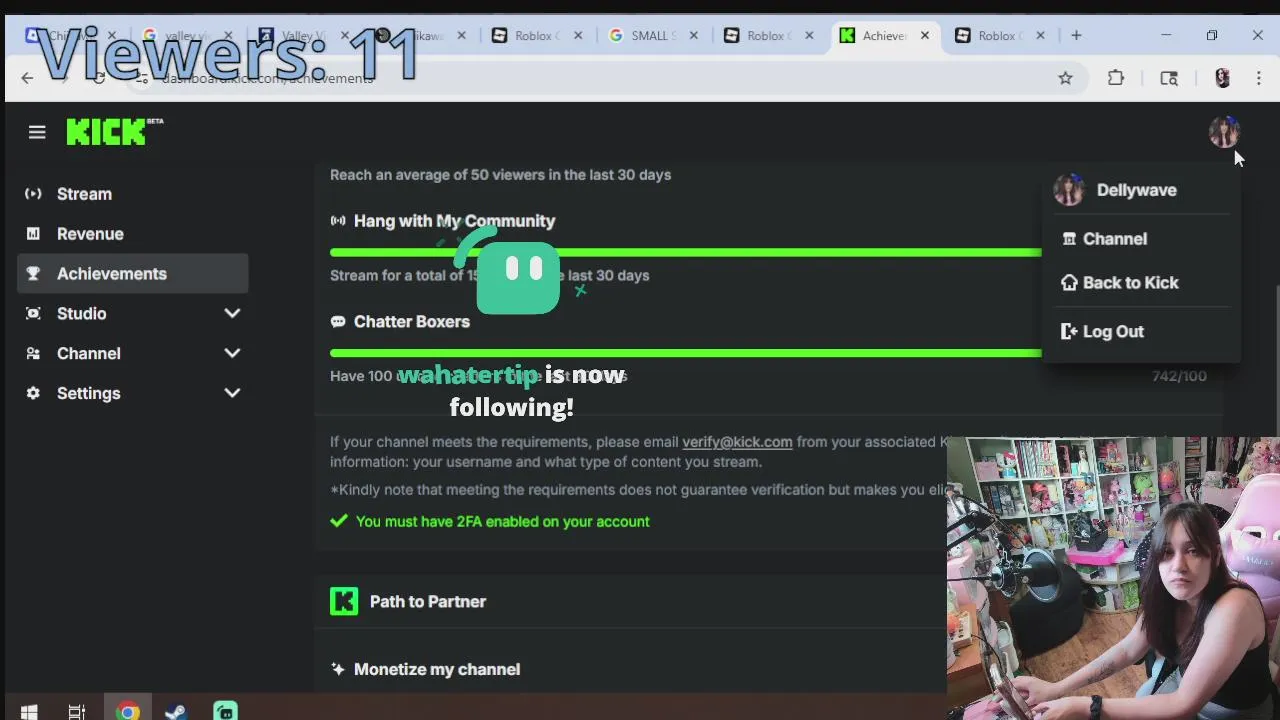1280x720 pixels.
Task: Open the green app on the taskbar
Action: tap(225, 711)
